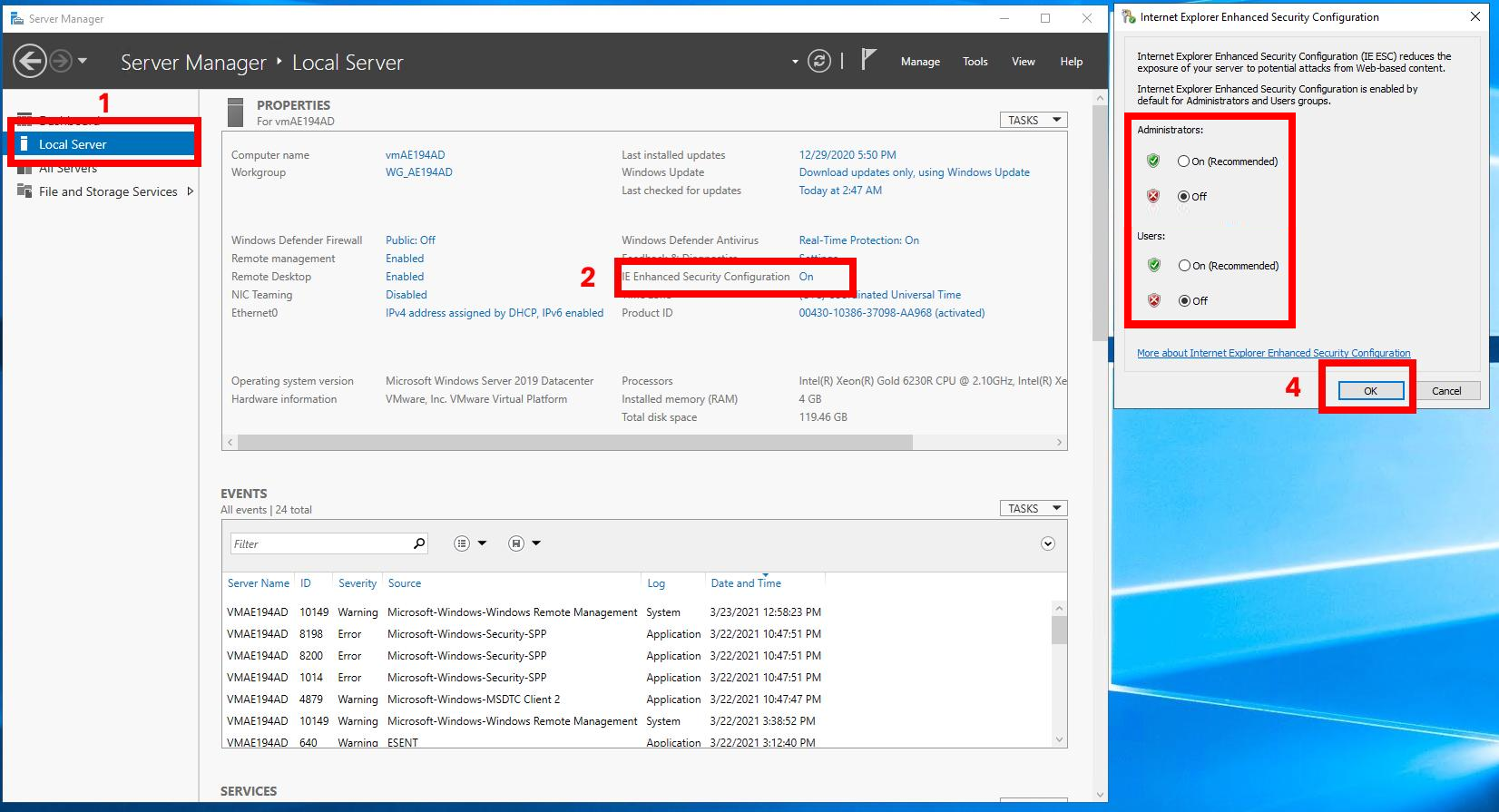Open the Events TASKS dropdown
This screenshot has height=812, width=1499.
pos(1034,508)
